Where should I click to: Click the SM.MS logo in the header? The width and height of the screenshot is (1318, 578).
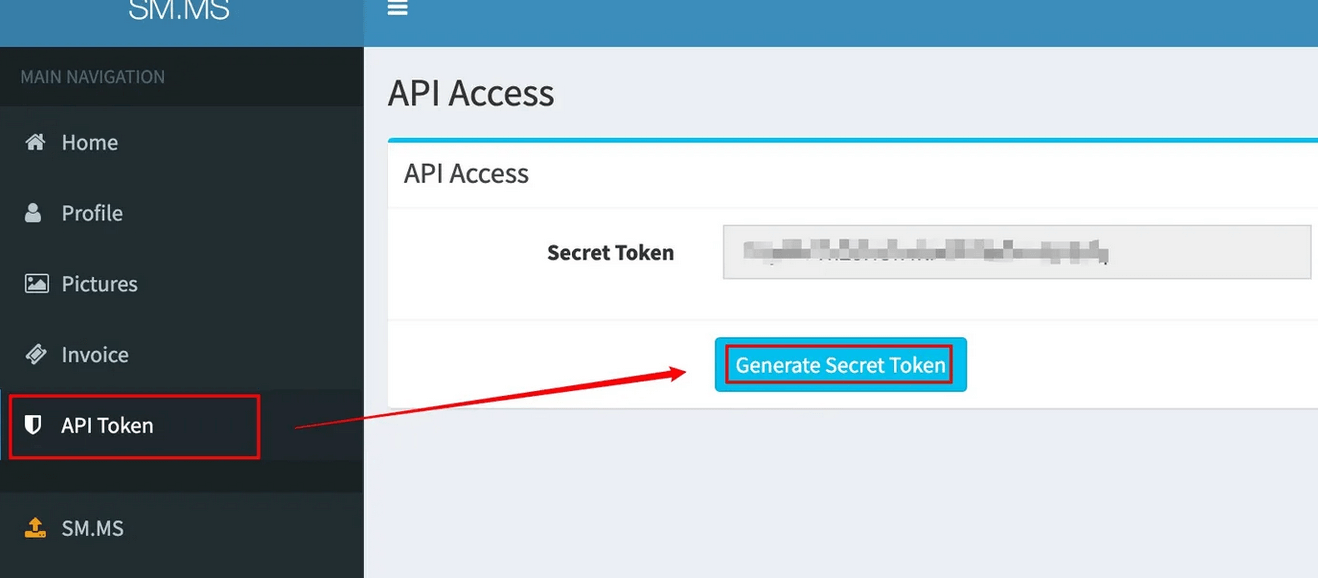click(179, 11)
